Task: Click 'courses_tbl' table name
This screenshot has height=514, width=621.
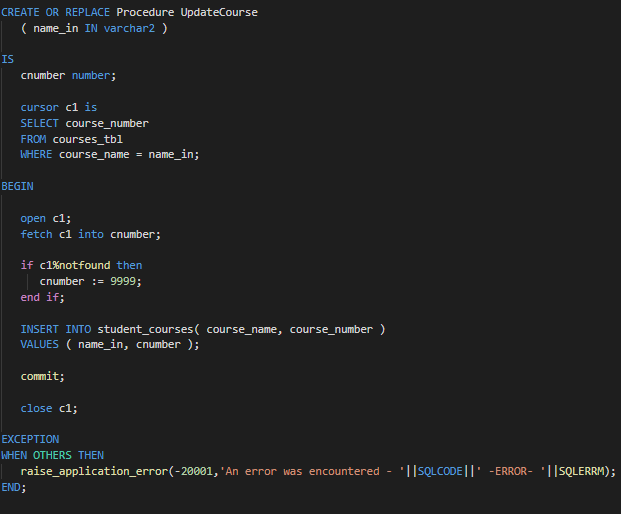Action: [88, 139]
